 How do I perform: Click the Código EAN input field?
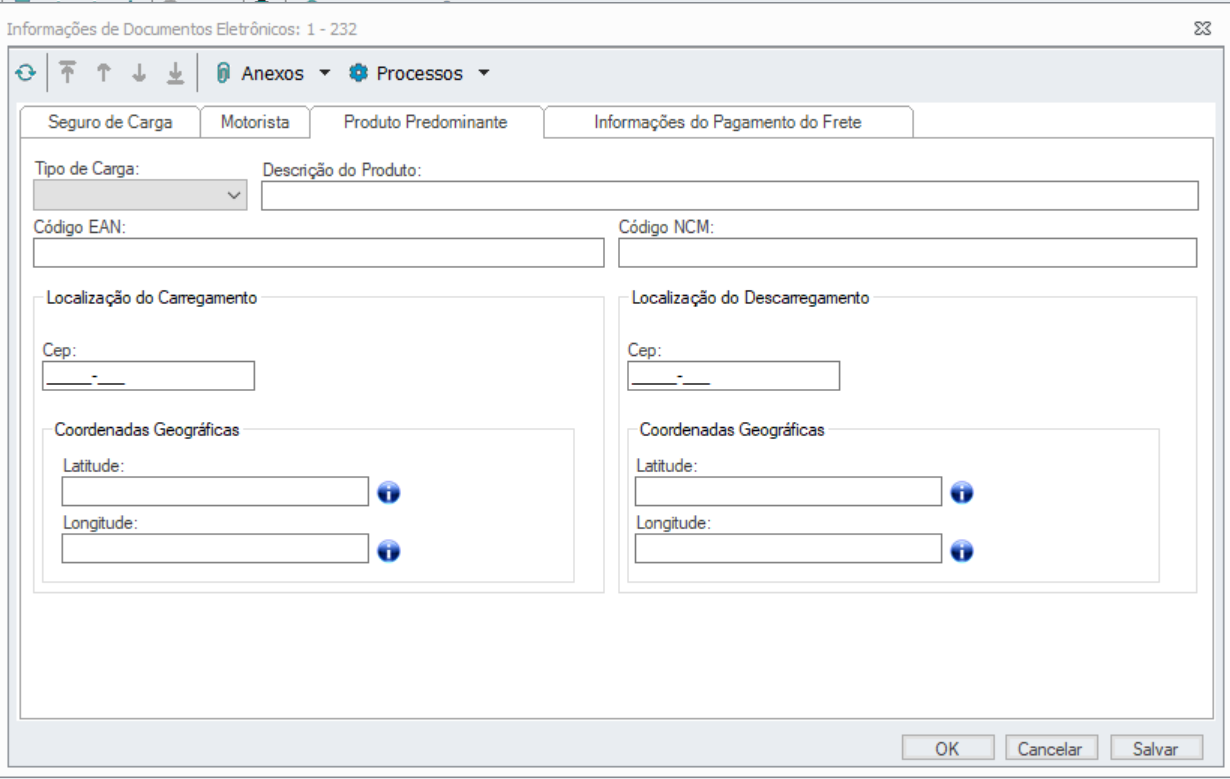tap(319, 253)
